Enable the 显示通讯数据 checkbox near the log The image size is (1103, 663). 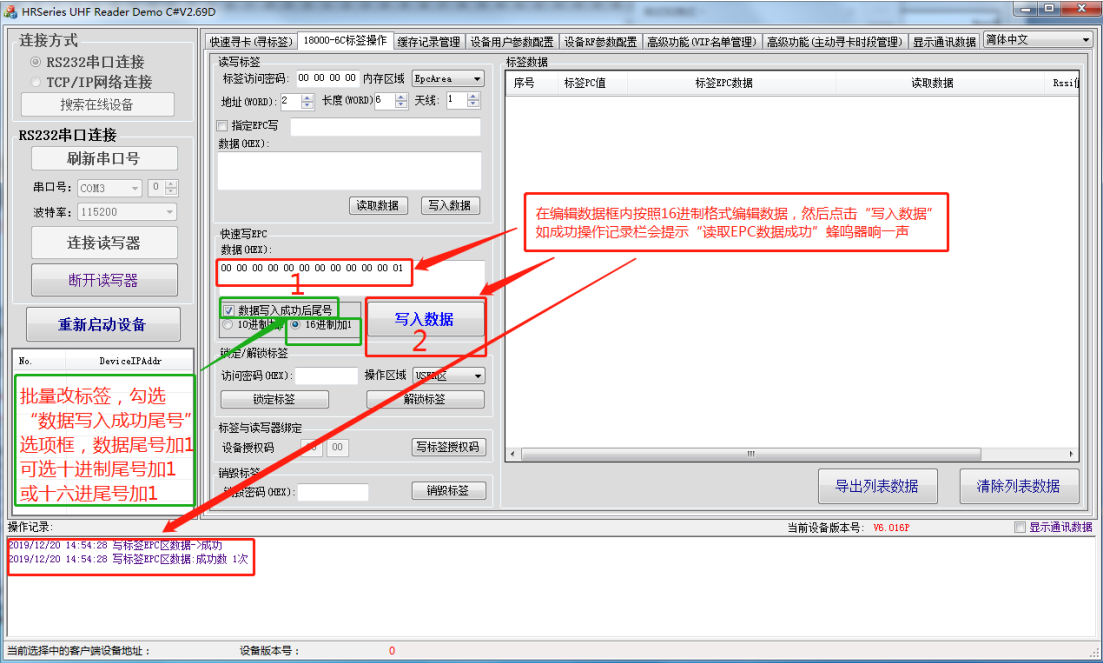point(1020,527)
